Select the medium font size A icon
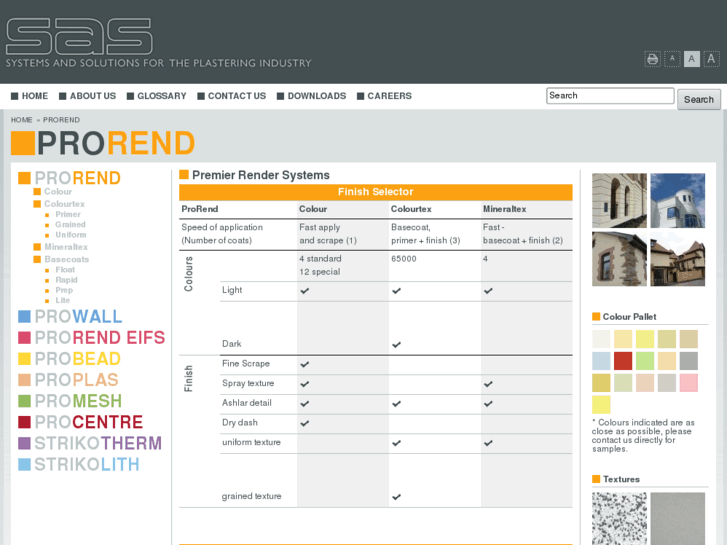 tap(691, 59)
